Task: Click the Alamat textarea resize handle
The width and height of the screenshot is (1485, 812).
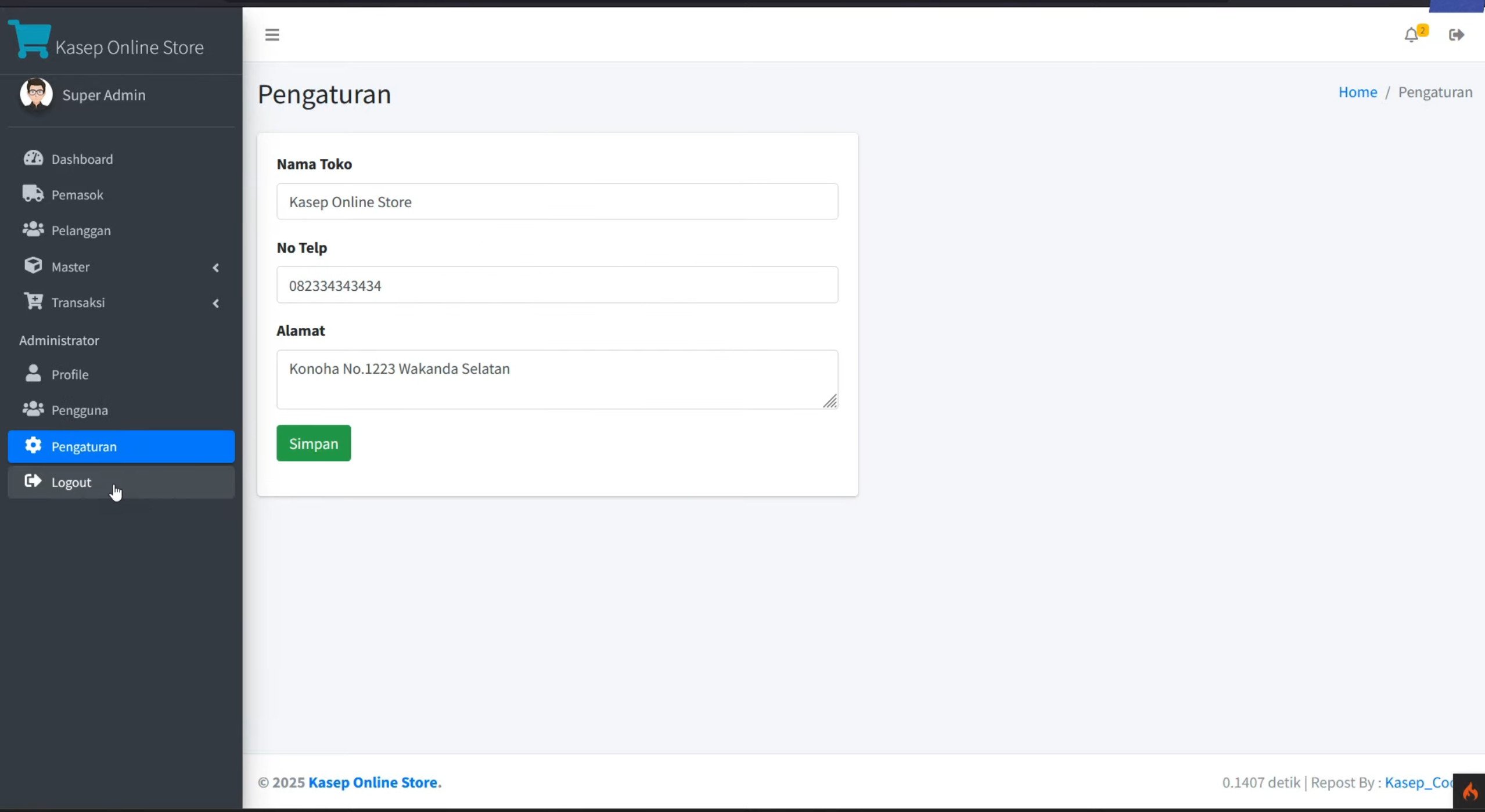Action: click(x=830, y=401)
